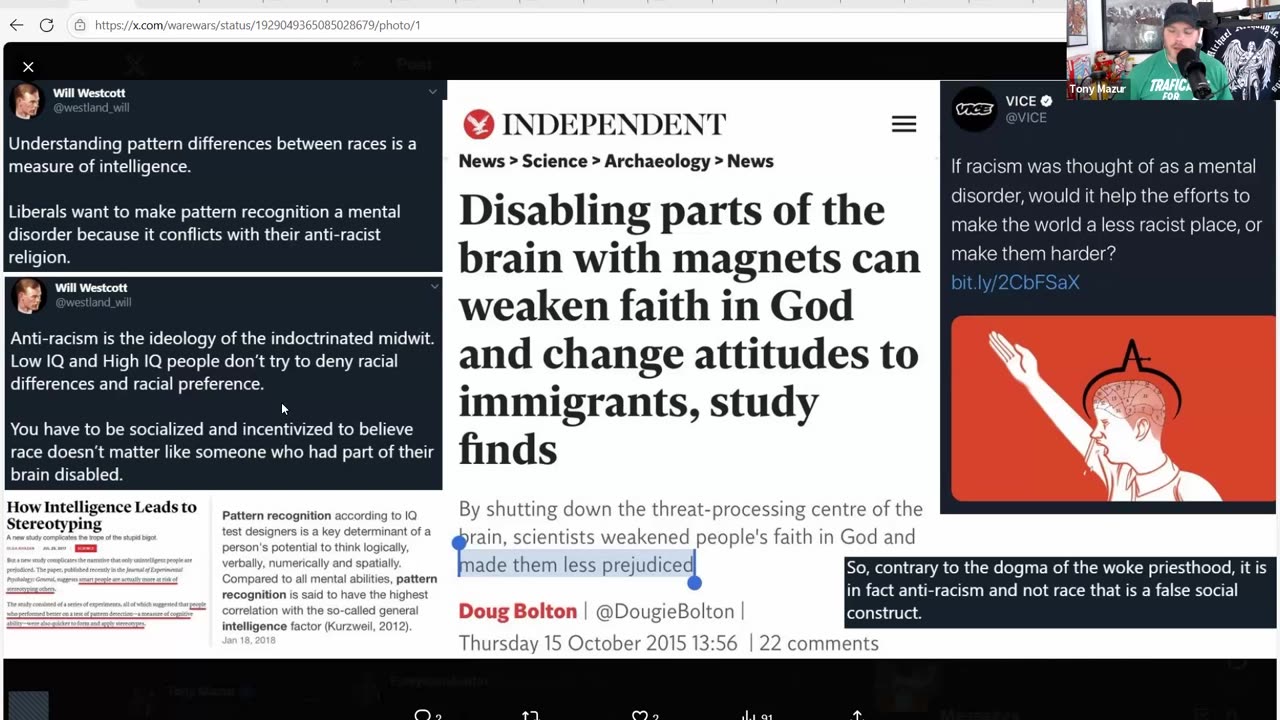Click first News breadcrumb before Science
This screenshot has width=1280, height=720.
click(x=481, y=161)
